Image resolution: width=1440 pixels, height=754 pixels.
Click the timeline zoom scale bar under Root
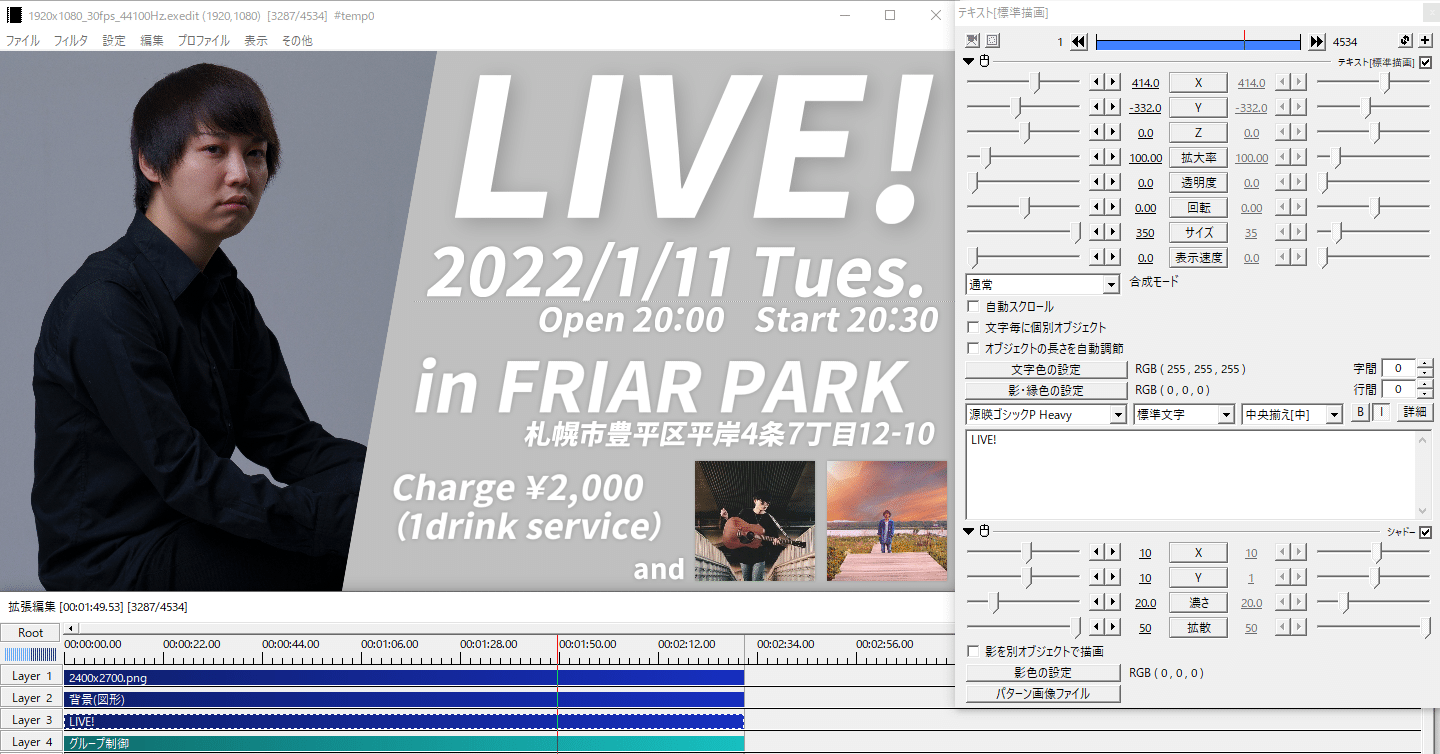point(30,654)
